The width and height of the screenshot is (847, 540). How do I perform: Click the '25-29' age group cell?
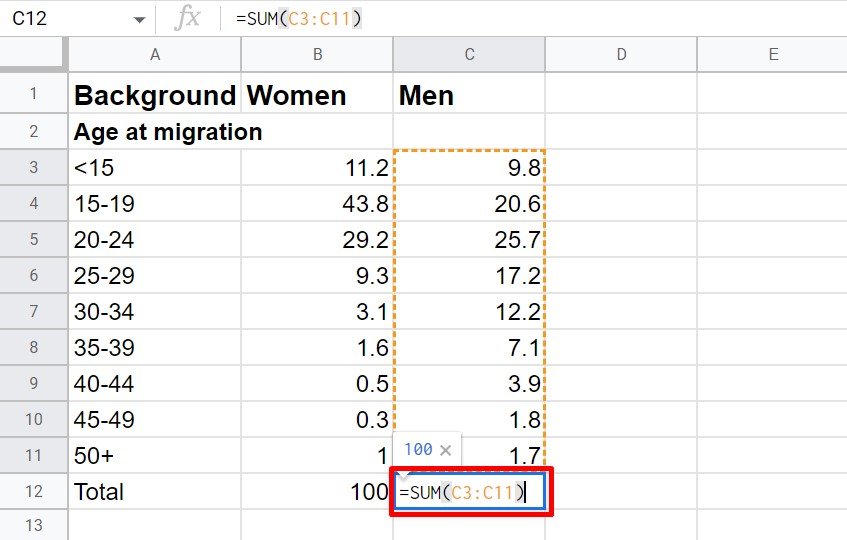point(154,275)
